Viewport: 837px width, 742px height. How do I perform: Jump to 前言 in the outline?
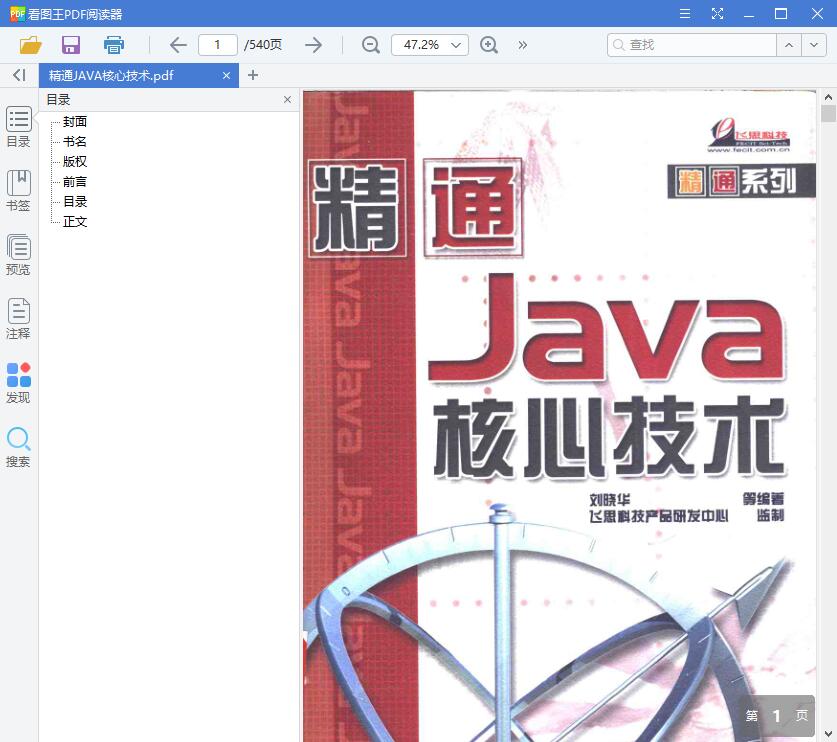coord(75,181)
